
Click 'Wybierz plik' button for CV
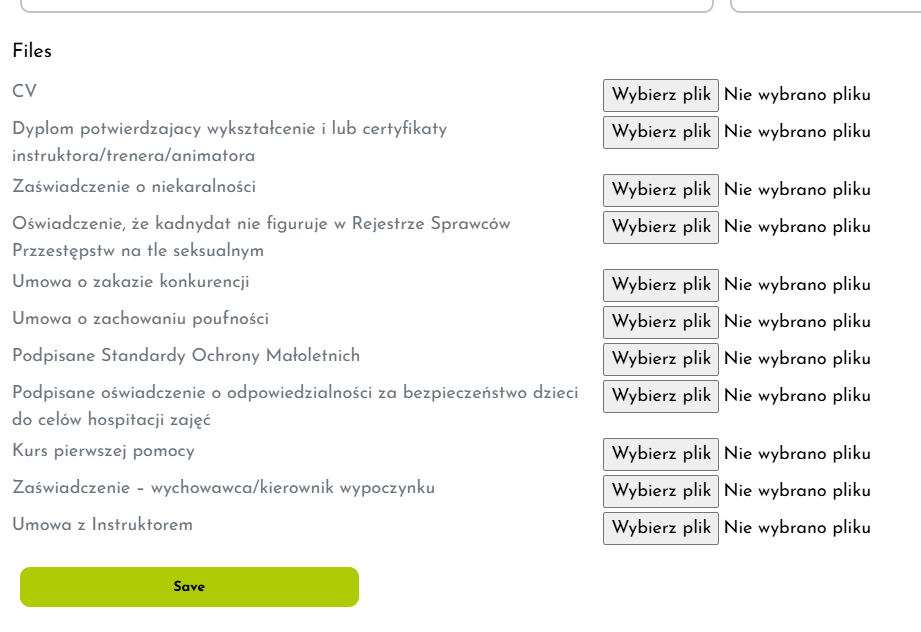[x=660, y=95]
